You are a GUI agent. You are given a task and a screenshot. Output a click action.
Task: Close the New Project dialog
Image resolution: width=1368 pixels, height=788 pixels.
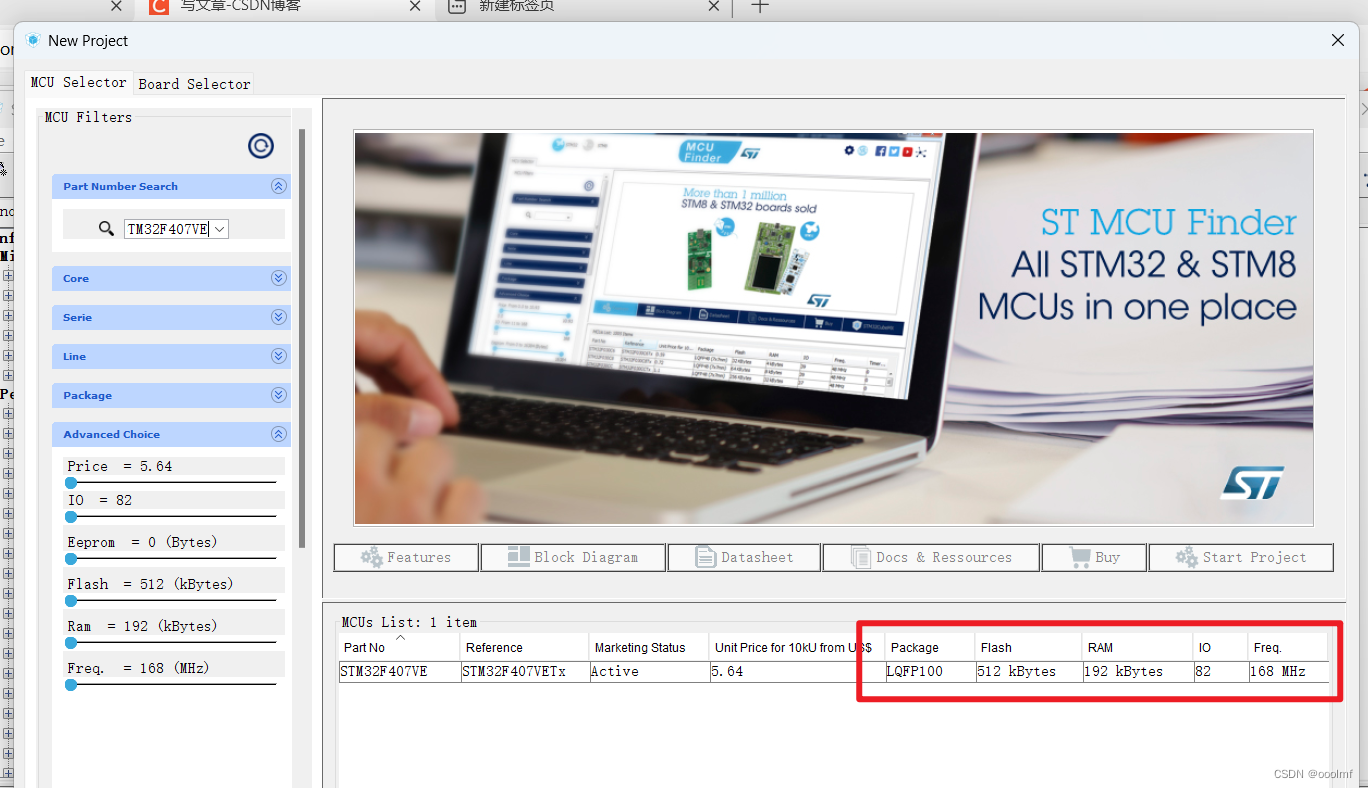[1338, 41]
